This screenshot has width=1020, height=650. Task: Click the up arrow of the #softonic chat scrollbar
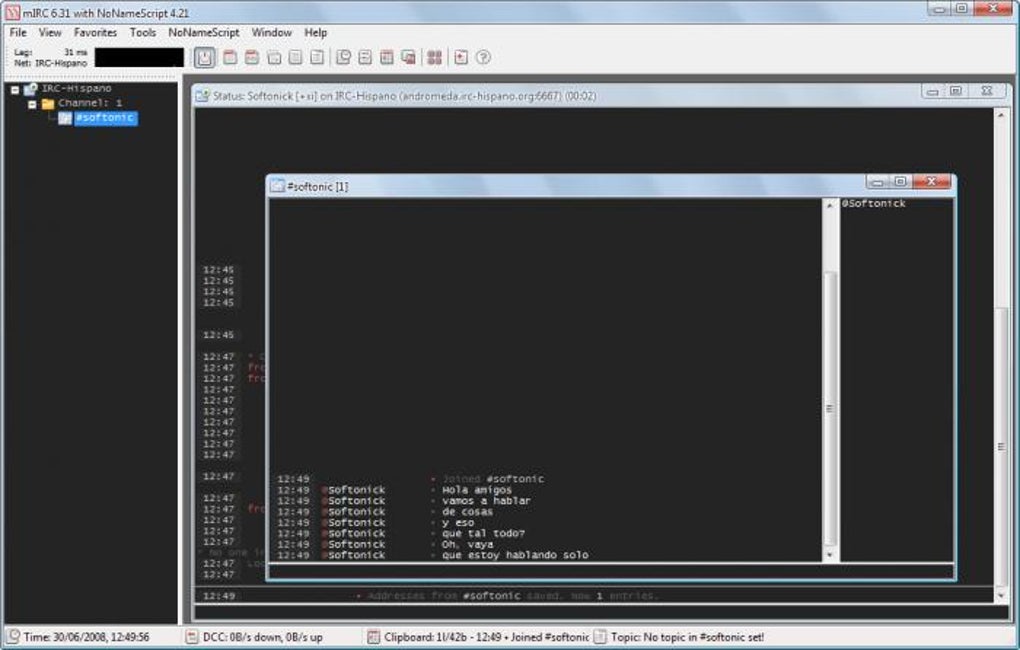click(x=829, y=205)
